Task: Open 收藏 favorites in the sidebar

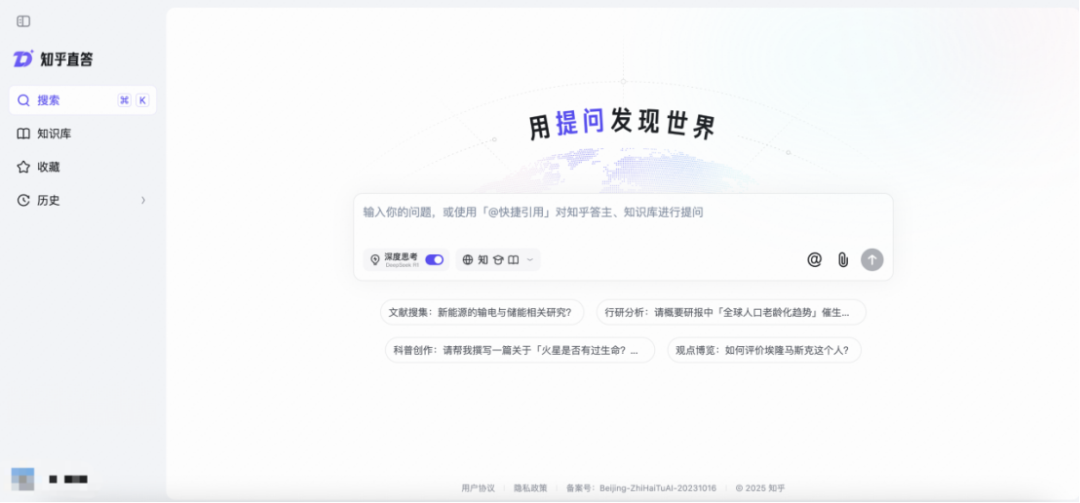Action: point(83,167)
